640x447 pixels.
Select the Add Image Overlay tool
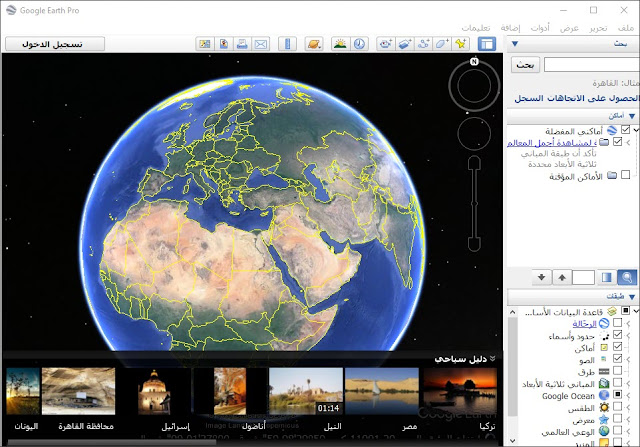404,44
